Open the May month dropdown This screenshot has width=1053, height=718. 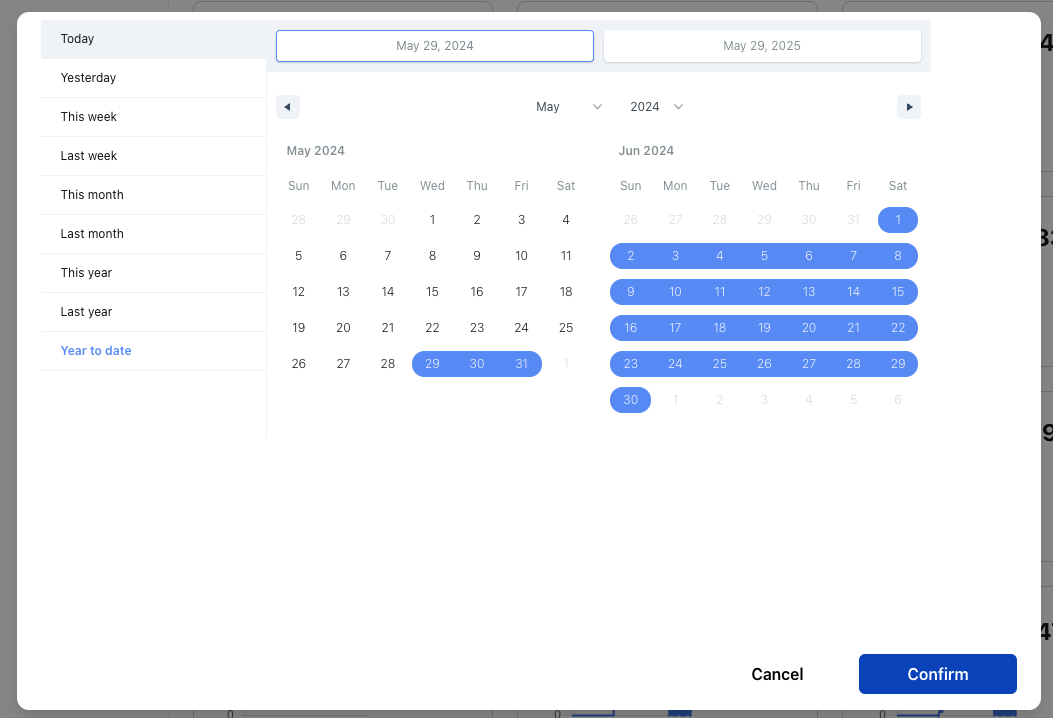pos(568,107)
